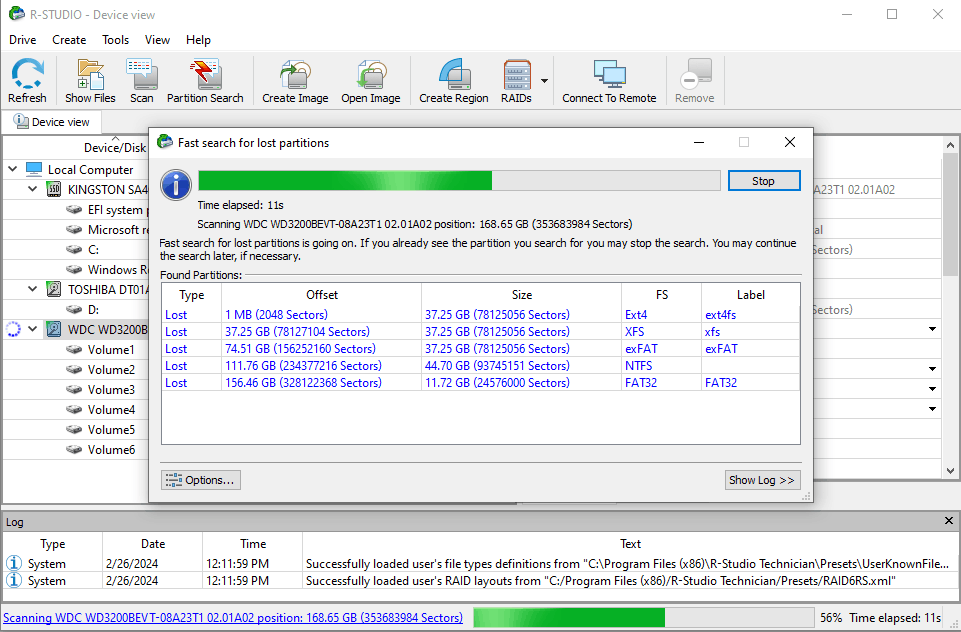The image size is (961, 632).
Task: Click Connect To Remote icon
Action: 609,80
